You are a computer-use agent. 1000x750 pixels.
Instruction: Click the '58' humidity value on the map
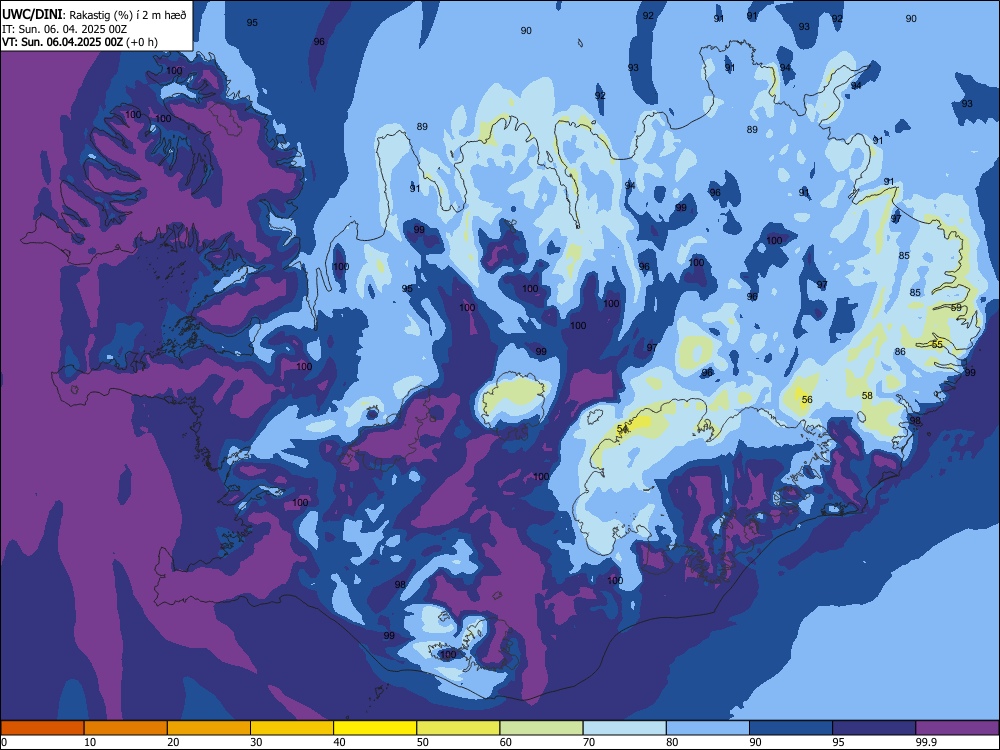(867, 395)
